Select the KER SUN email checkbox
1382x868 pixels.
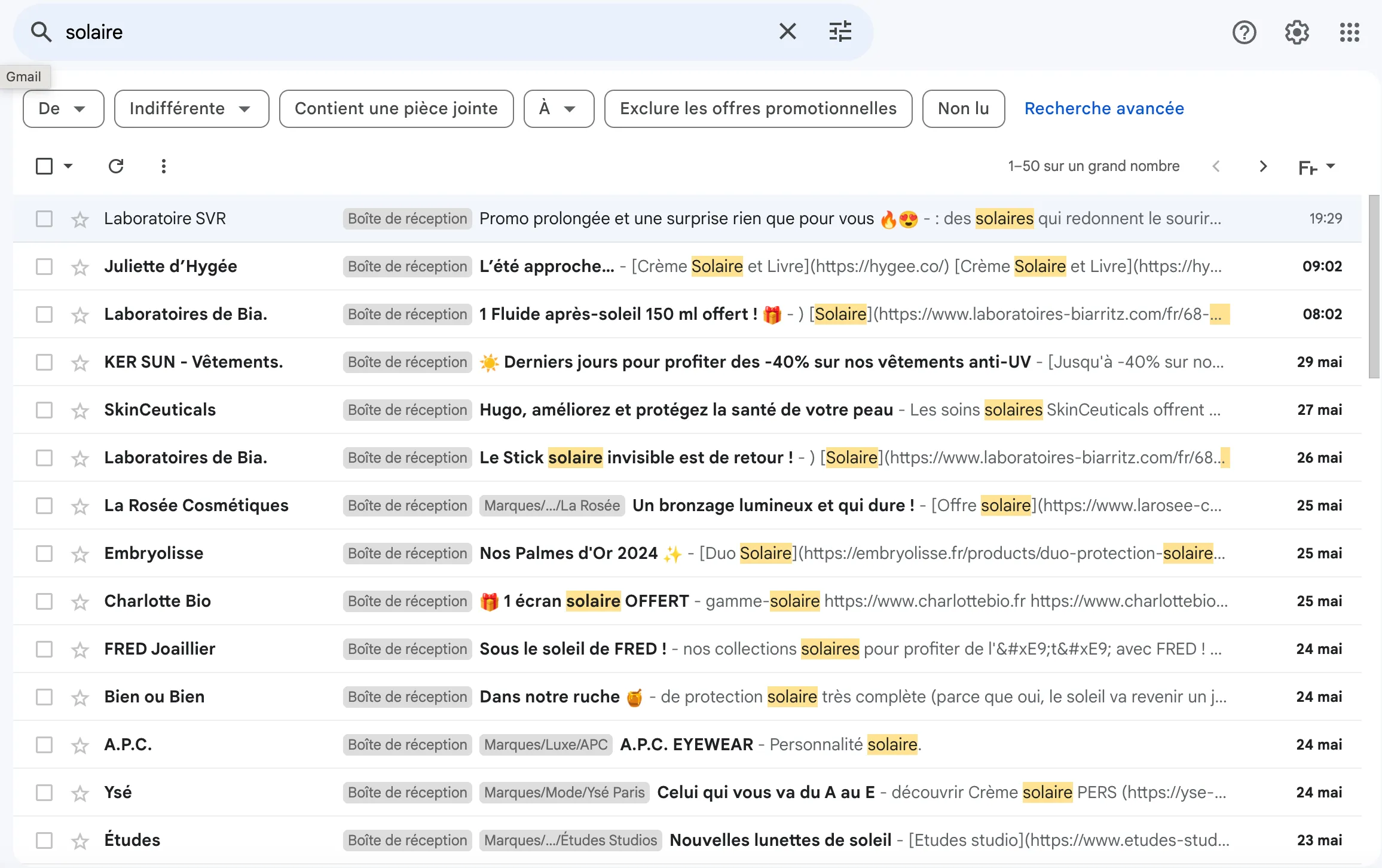[44, 362]
